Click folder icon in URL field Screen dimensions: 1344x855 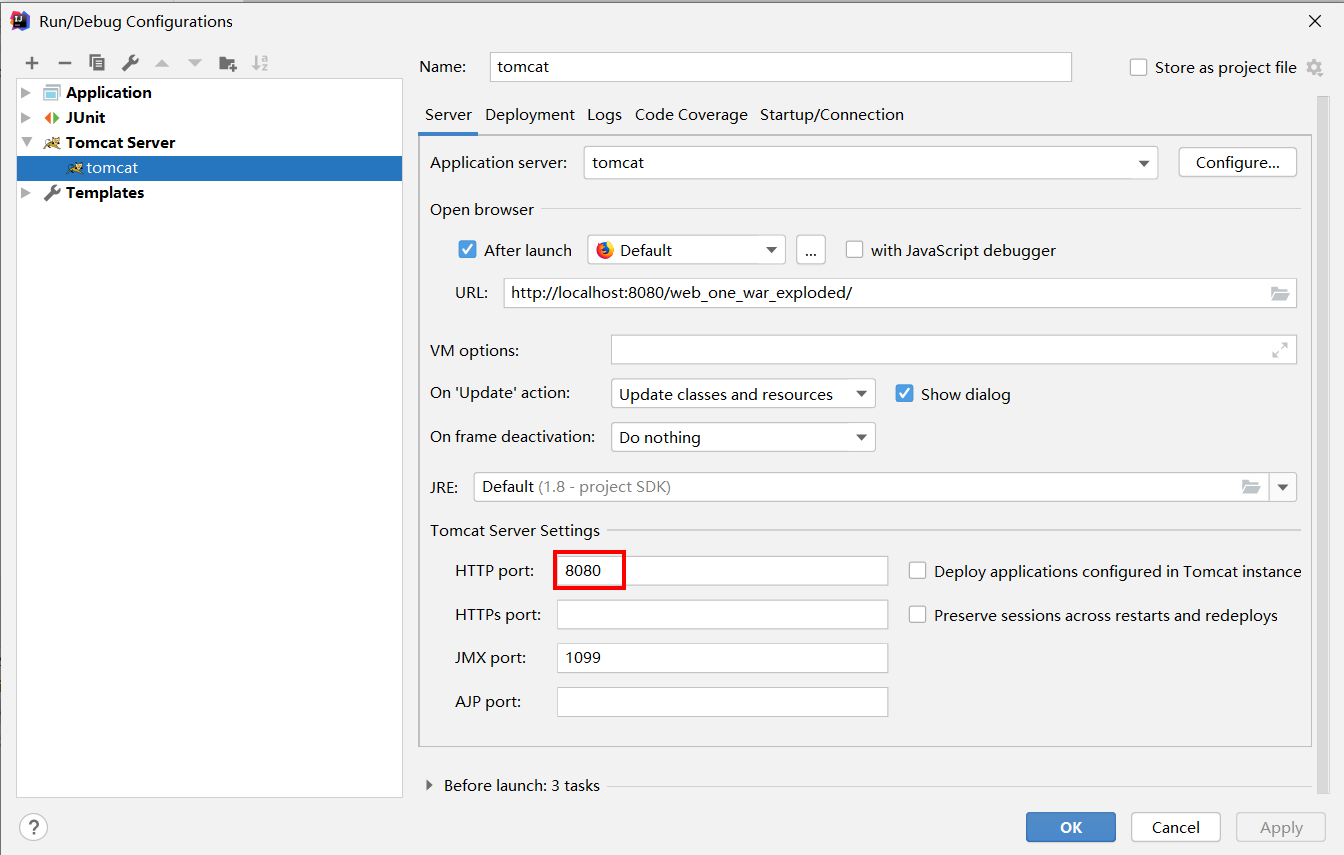(x=1280, y=293)
